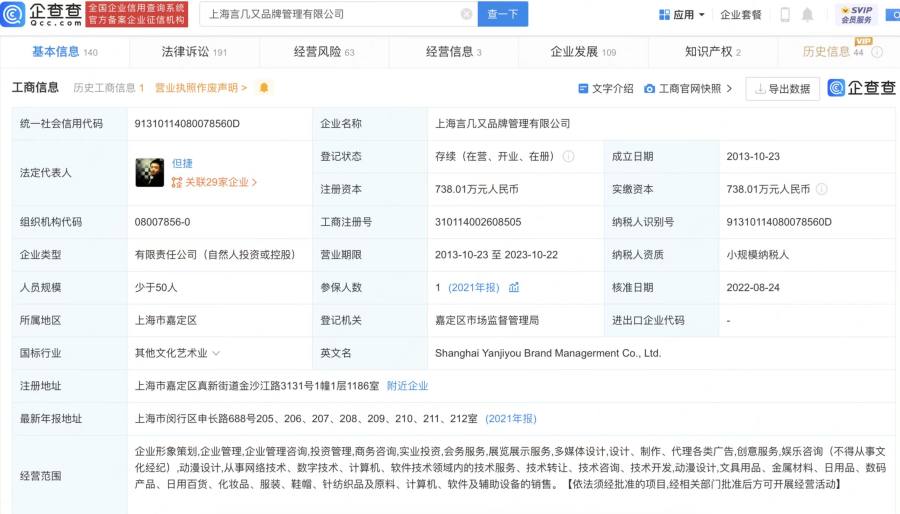Select the 知识产权 tab
The image size is (900, 514).
pyautogui.click(x=713, y=52)
